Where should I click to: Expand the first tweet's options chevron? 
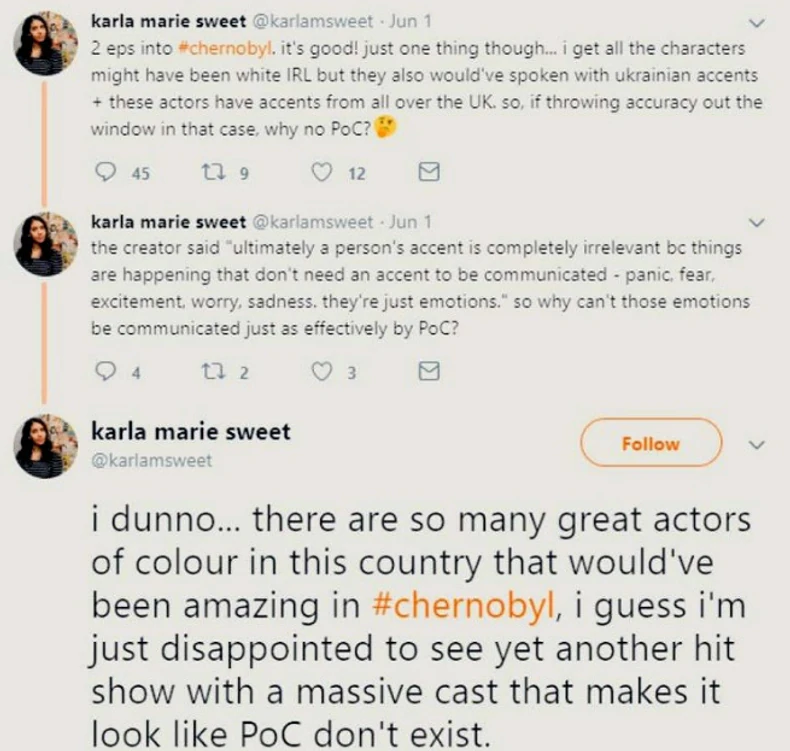tap(757, 24)
